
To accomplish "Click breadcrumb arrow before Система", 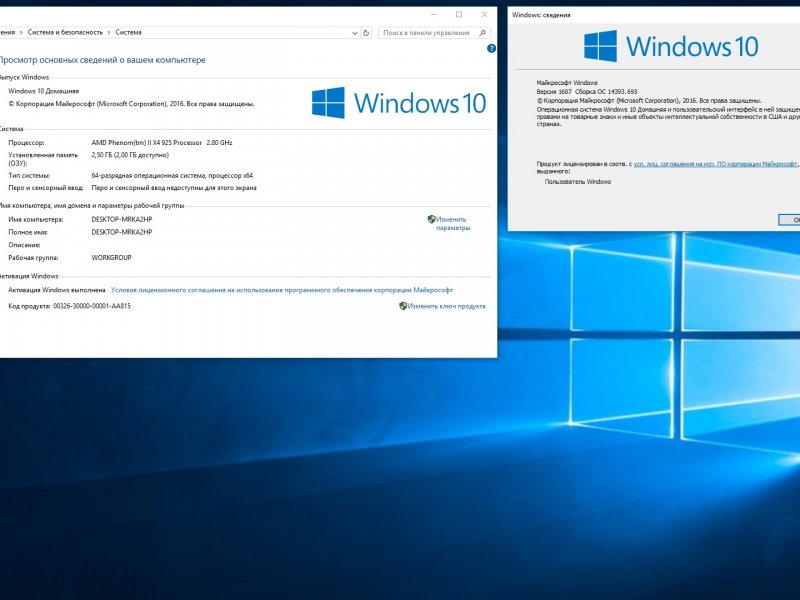I will pyautogui.click(x=109, y=32).
